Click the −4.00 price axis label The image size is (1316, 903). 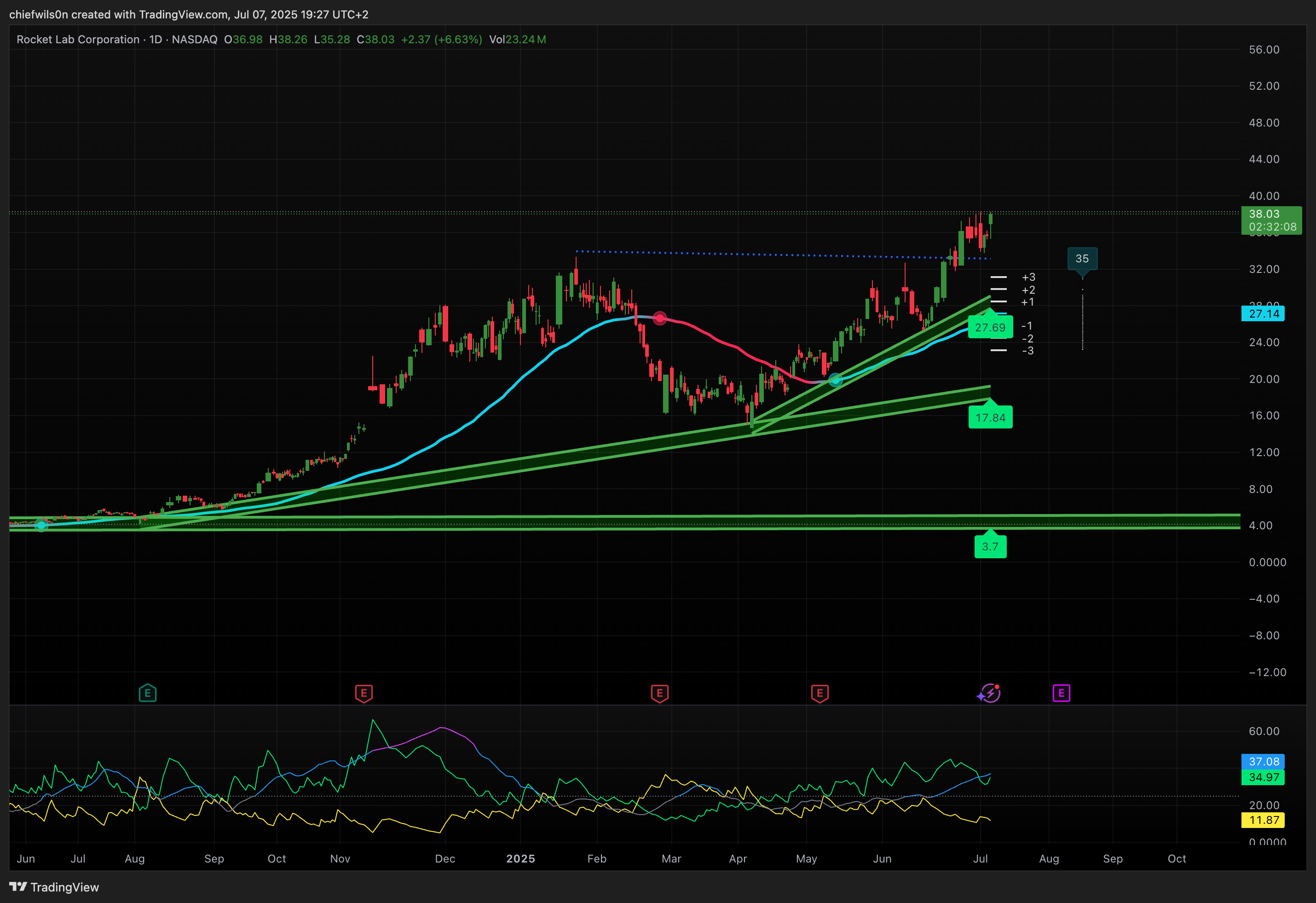click(x=1264, y=599)
